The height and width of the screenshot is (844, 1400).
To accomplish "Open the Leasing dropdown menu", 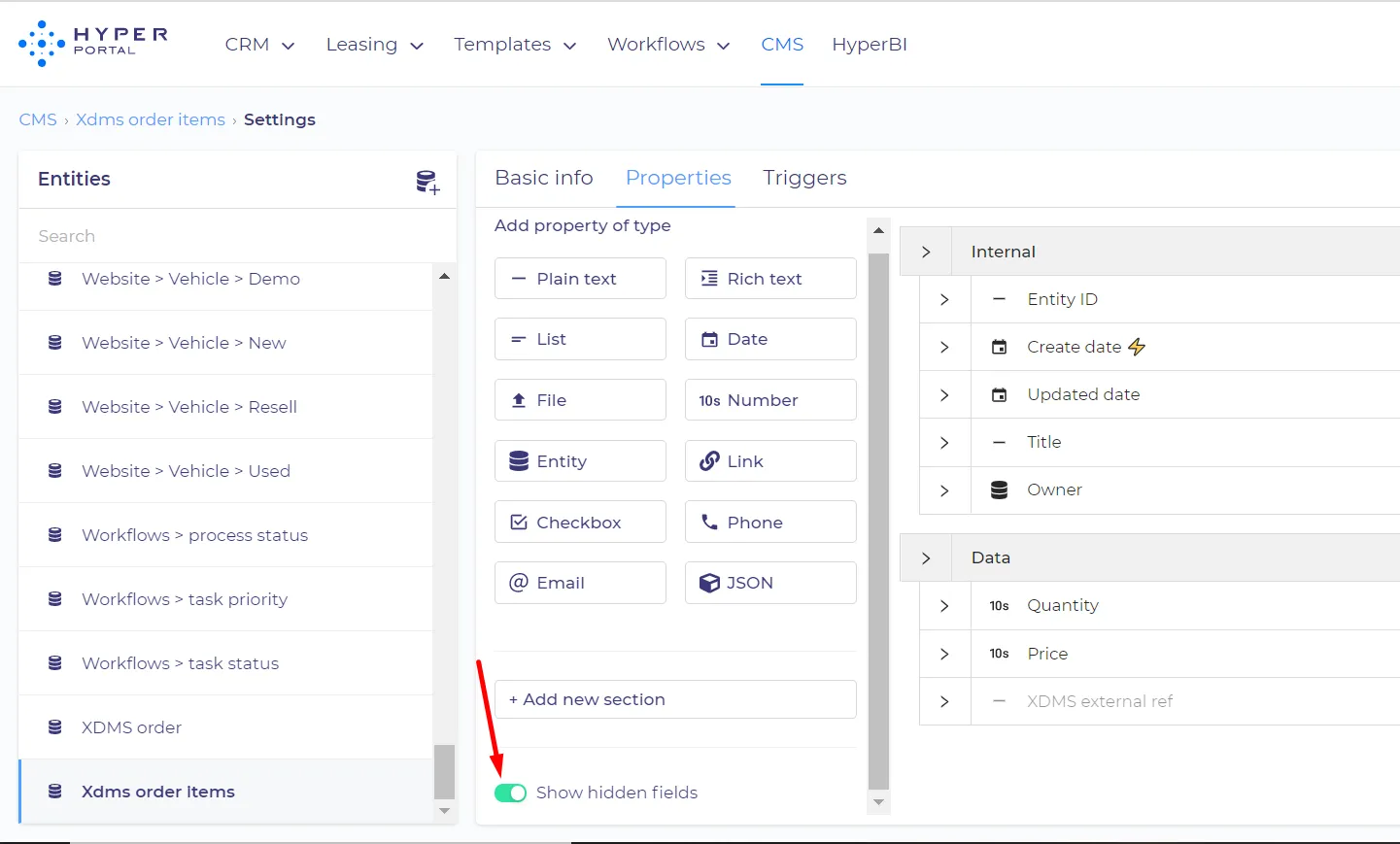I will (375, 45).
